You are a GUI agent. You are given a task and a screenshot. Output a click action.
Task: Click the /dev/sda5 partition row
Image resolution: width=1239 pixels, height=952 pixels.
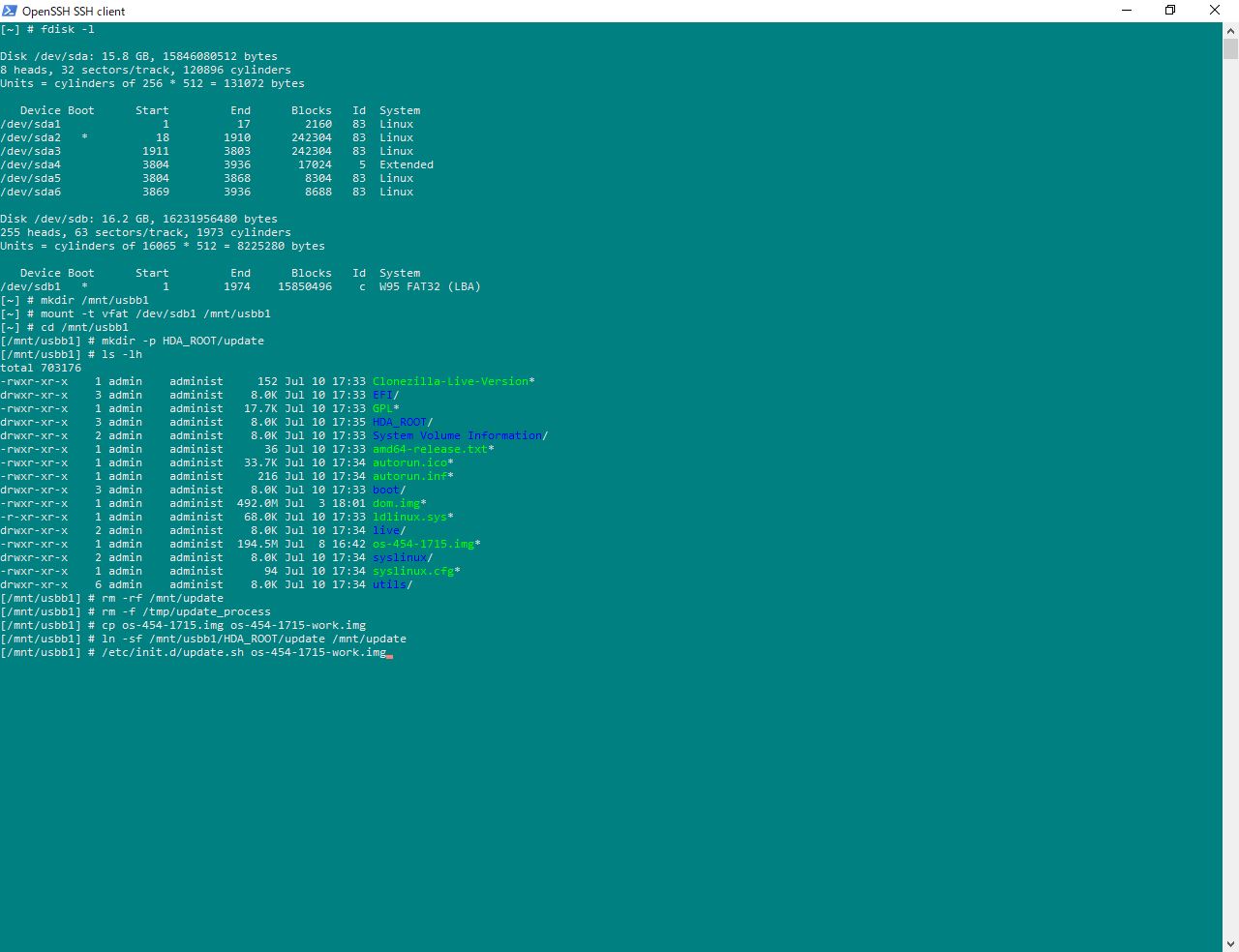coord(207,178)
